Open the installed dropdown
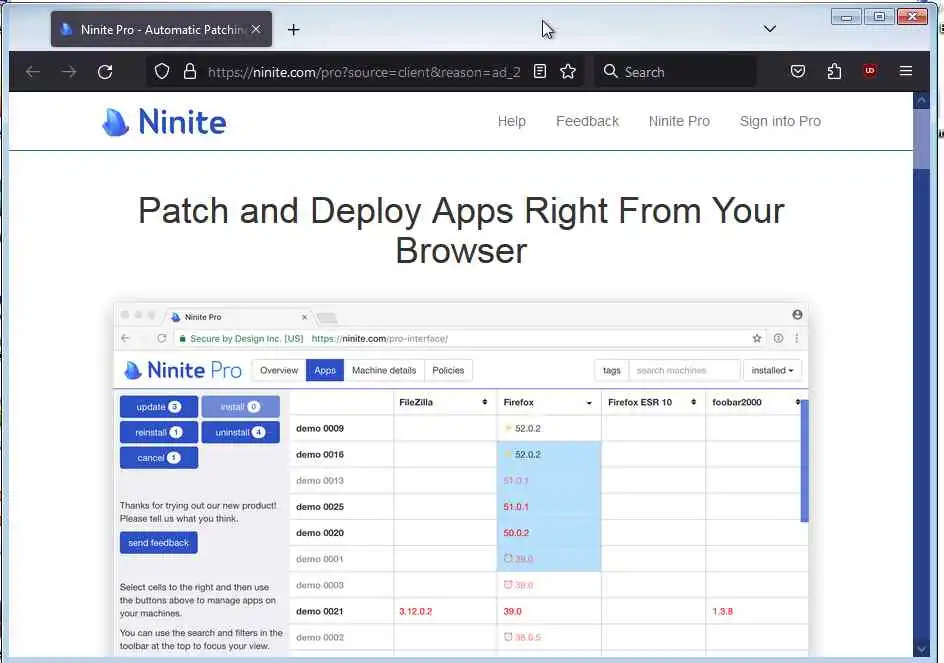 pos(772,370)
